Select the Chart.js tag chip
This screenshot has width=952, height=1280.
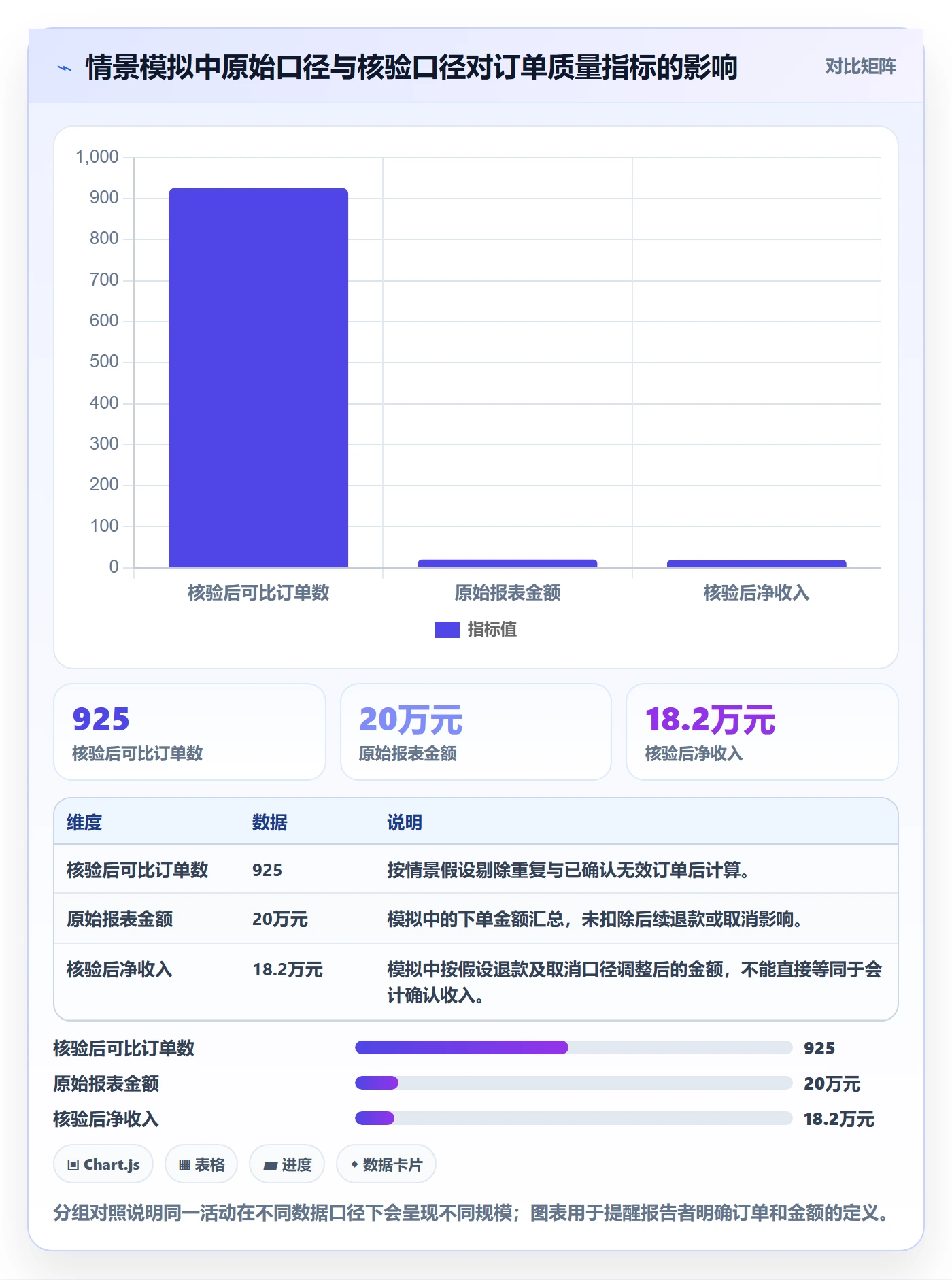pos(103,1164)
